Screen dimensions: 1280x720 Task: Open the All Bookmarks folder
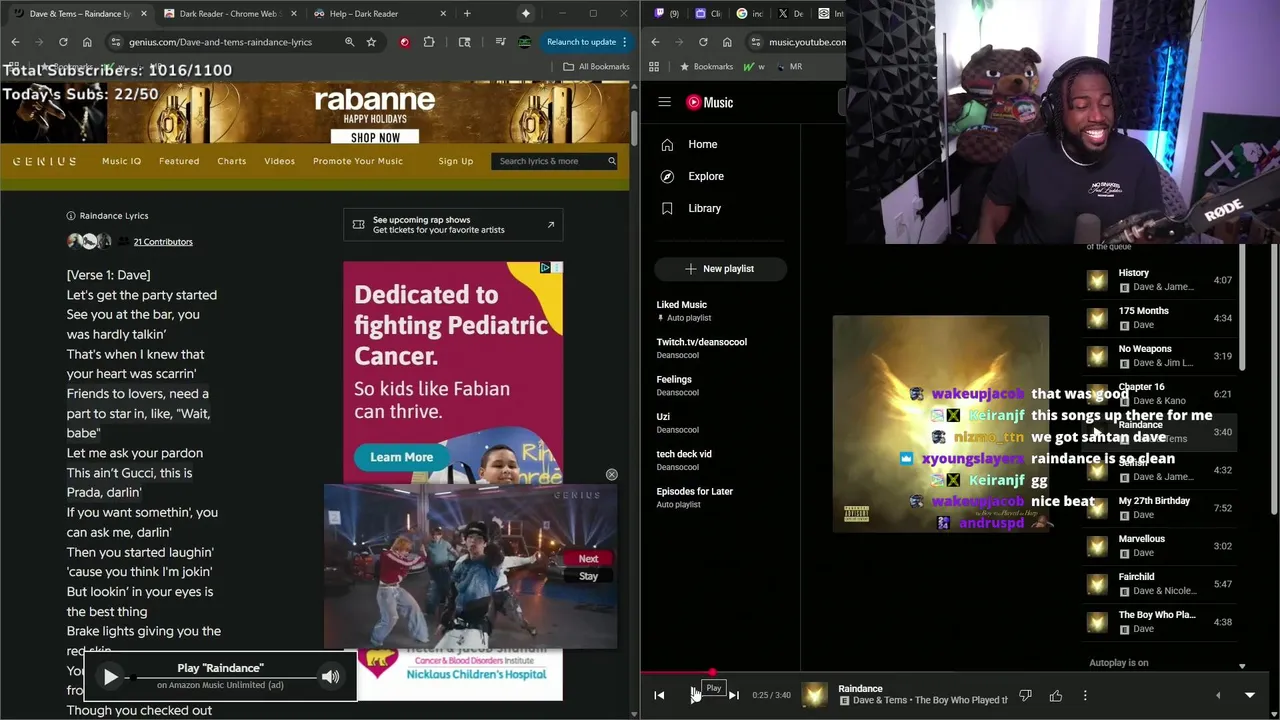coord(596,67)
